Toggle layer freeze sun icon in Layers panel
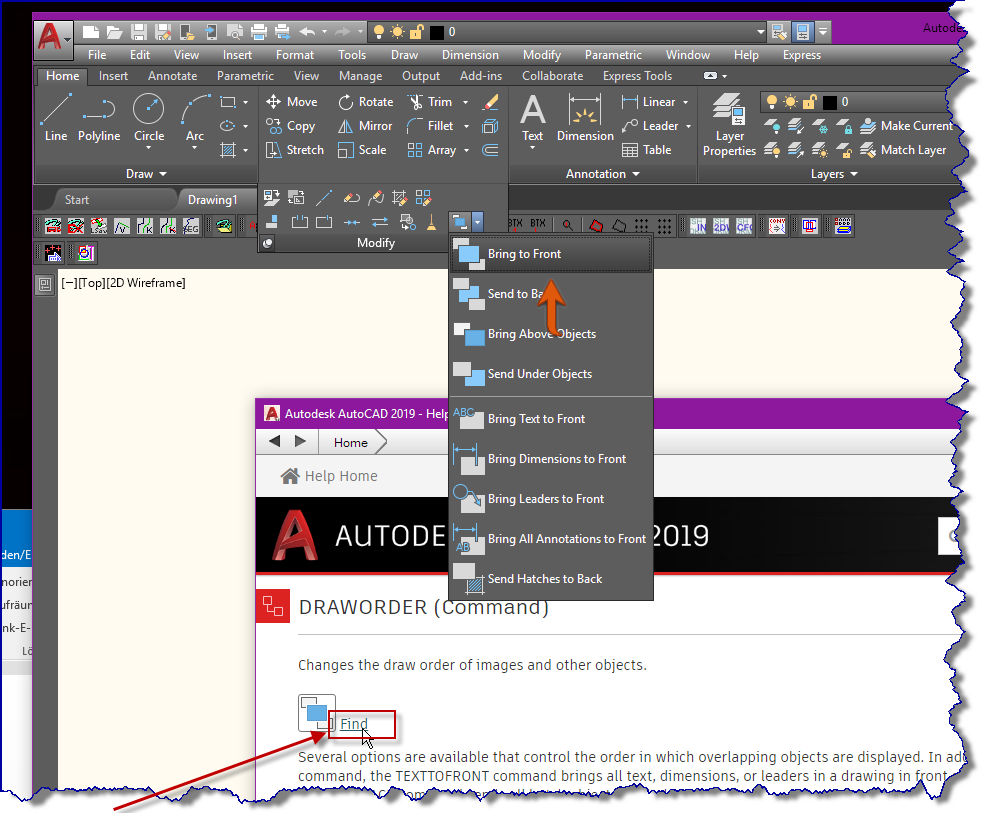This screenshot has width=982, height=813. 790,101
